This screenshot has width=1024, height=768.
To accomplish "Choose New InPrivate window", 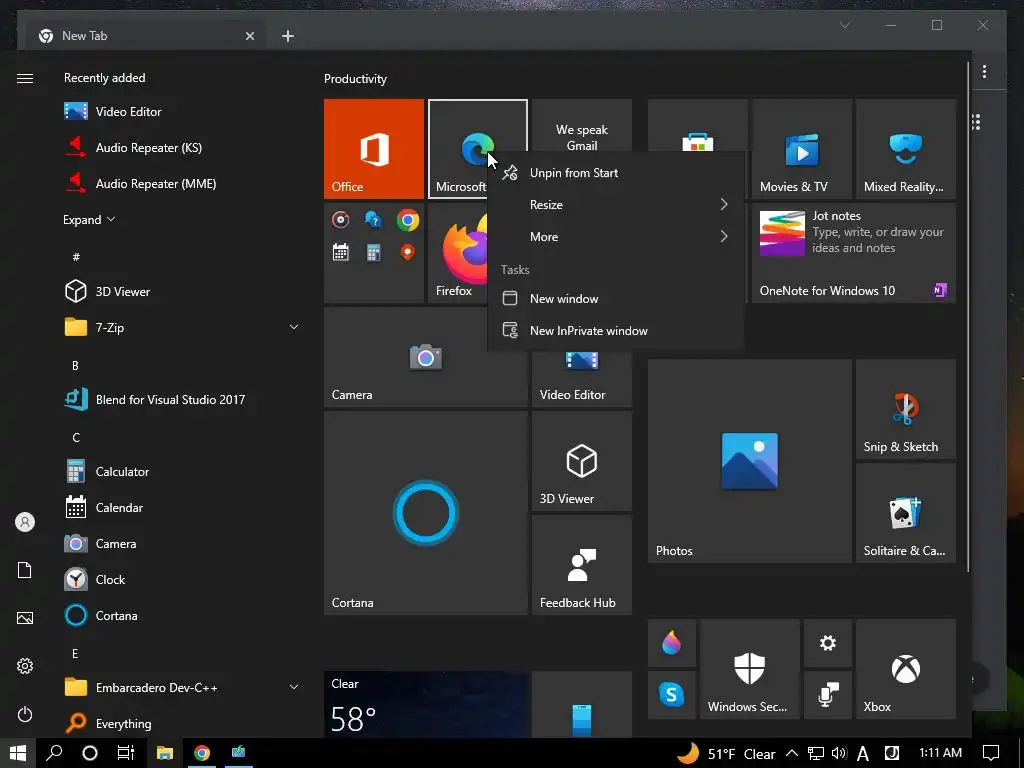I will [616, 330].
